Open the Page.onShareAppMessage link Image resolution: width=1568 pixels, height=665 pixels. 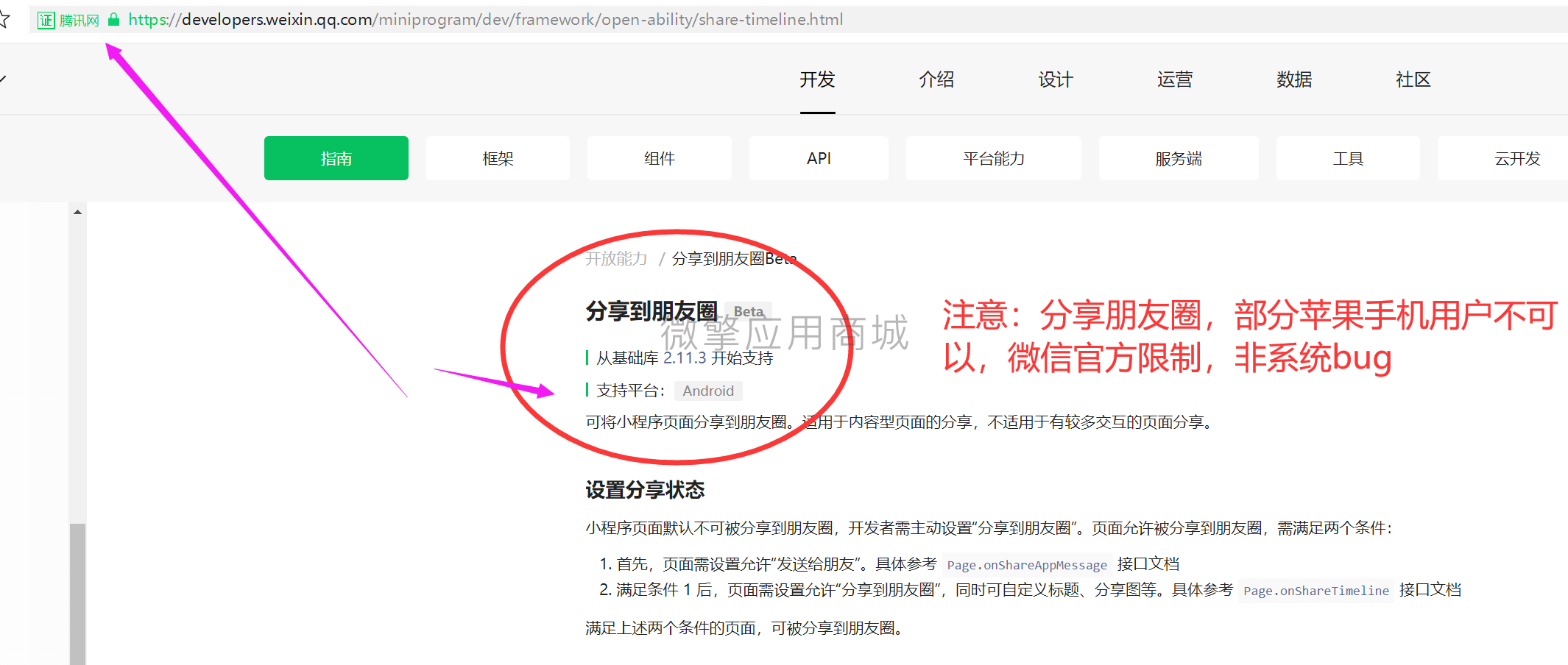[1027, 565]
